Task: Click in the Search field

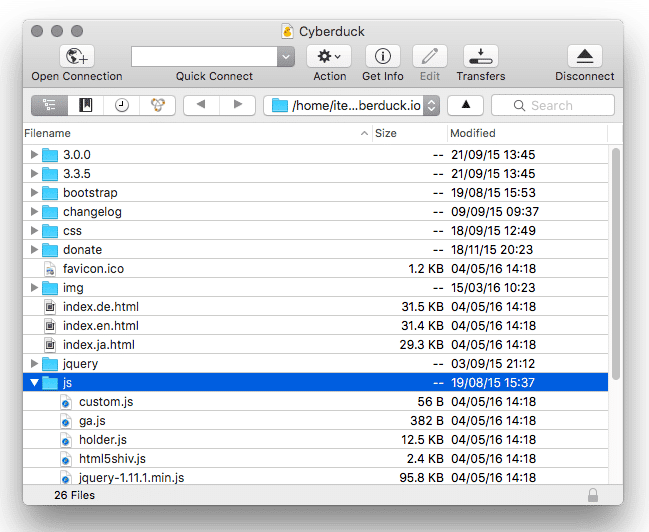Action: pyautogui.click(x=553, y=106)
